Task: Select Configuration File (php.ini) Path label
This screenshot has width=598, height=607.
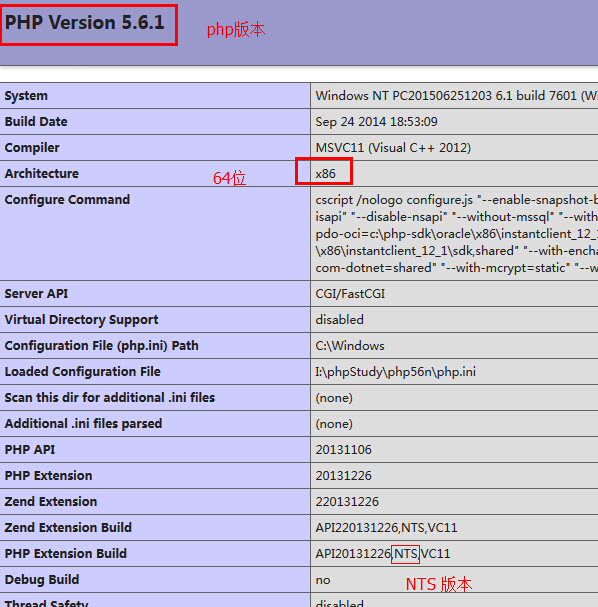Action: 101,346
